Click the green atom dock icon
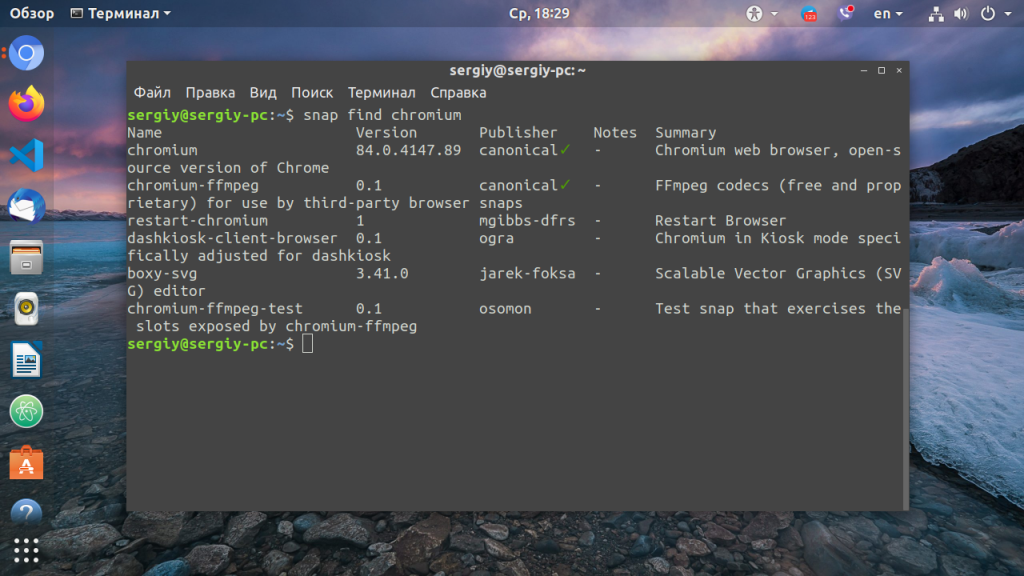The image size is (1024, 576). pyautogui.click(x=25, y=412)
